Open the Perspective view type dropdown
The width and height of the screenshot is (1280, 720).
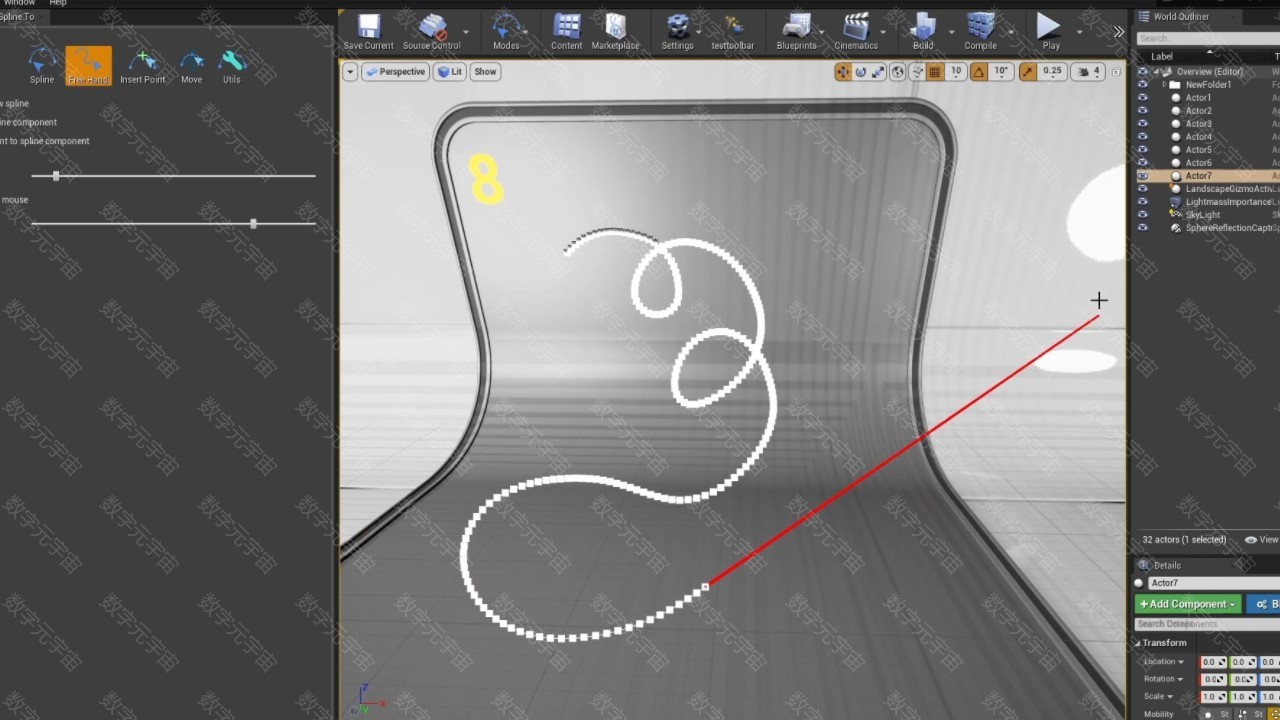[x=395, y=72]
